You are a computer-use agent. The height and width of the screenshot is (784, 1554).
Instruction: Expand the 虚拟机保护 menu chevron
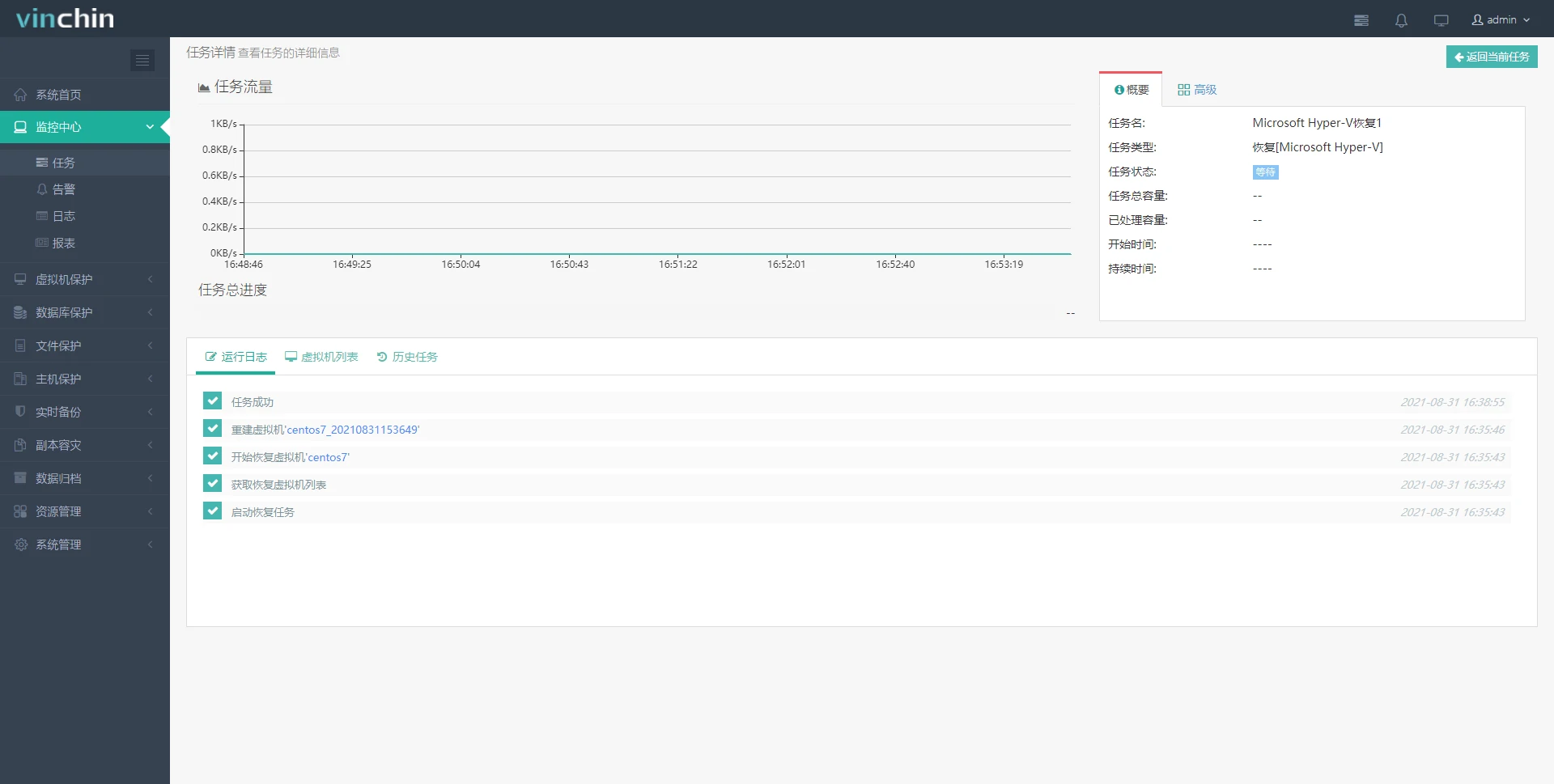(x=150, y=279)
